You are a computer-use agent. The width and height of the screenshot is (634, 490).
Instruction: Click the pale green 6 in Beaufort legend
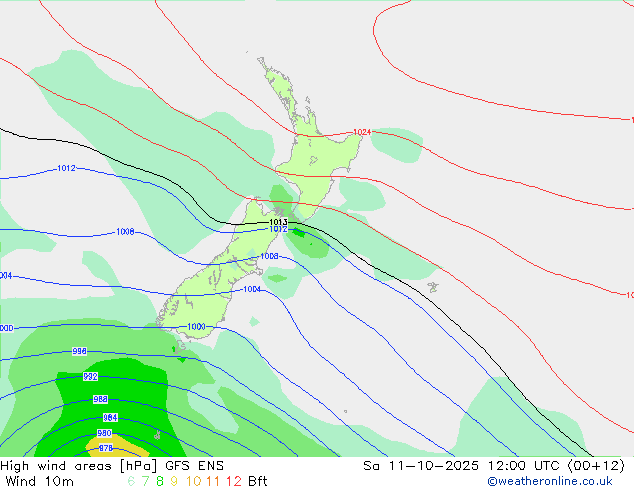[x=131, y=481]
